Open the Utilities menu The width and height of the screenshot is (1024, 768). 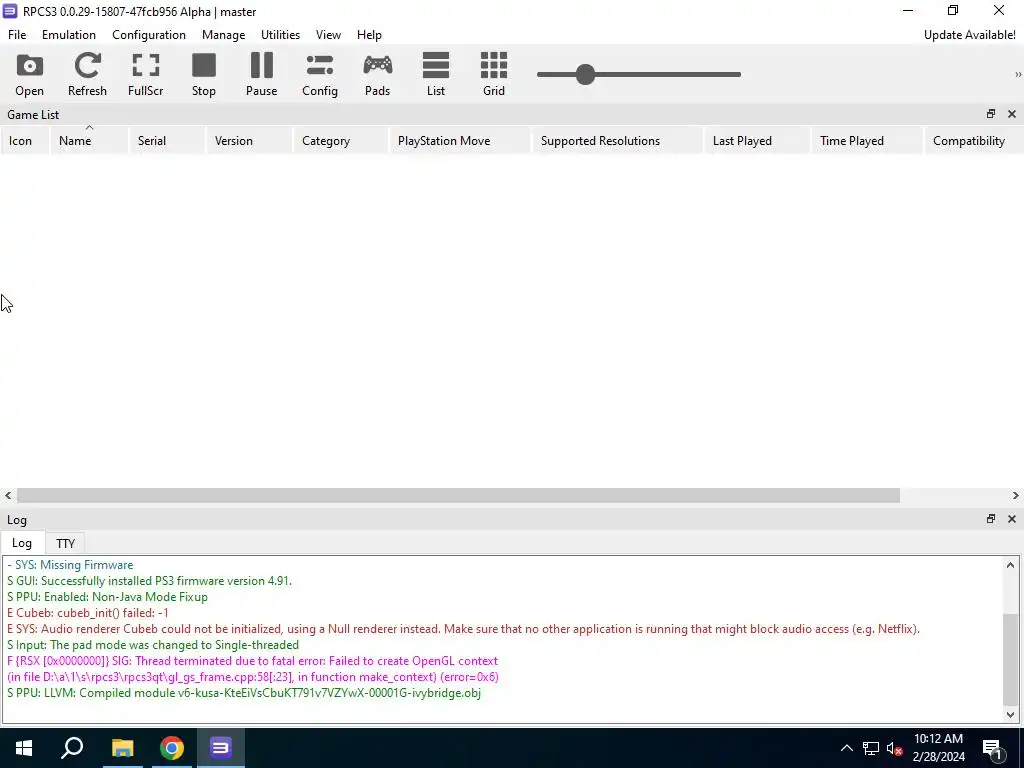click(280, 35)
